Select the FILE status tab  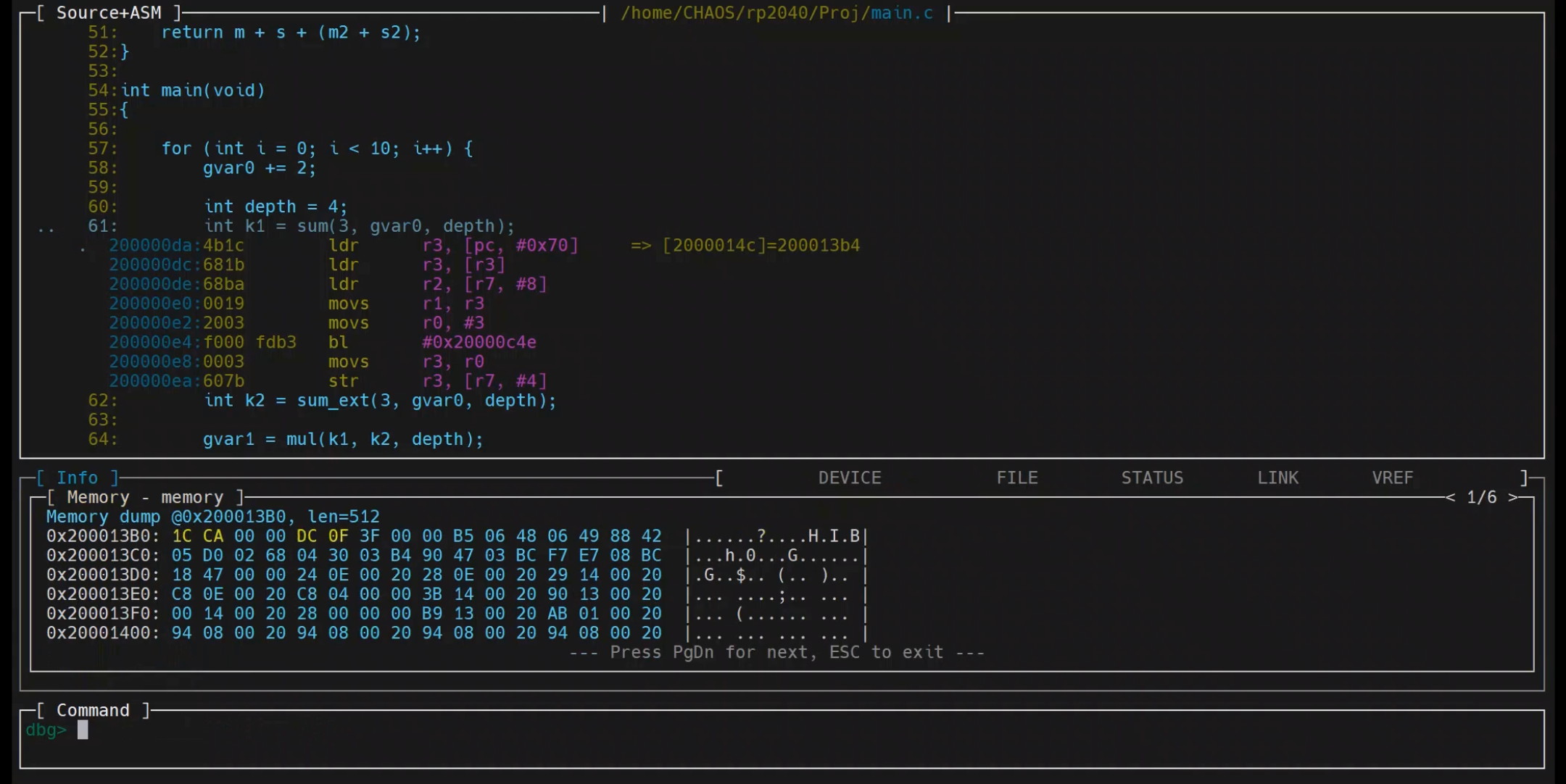click(1016, 478)
